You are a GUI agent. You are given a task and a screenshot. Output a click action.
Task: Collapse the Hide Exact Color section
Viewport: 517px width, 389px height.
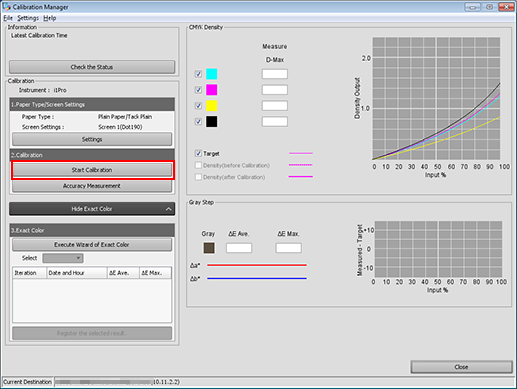[92, 209]
